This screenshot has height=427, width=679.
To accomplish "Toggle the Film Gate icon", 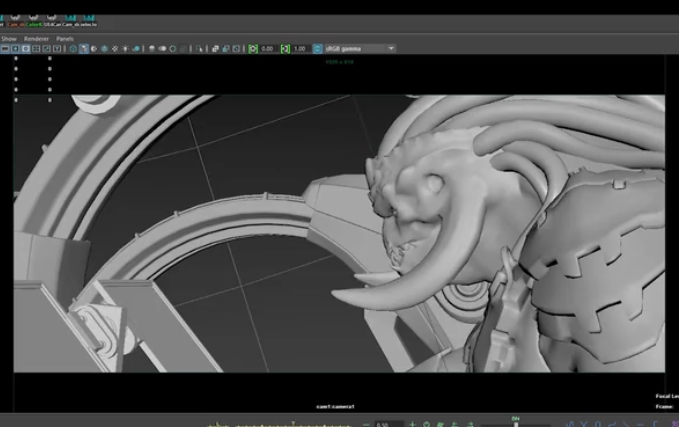I will coord(5,49).
